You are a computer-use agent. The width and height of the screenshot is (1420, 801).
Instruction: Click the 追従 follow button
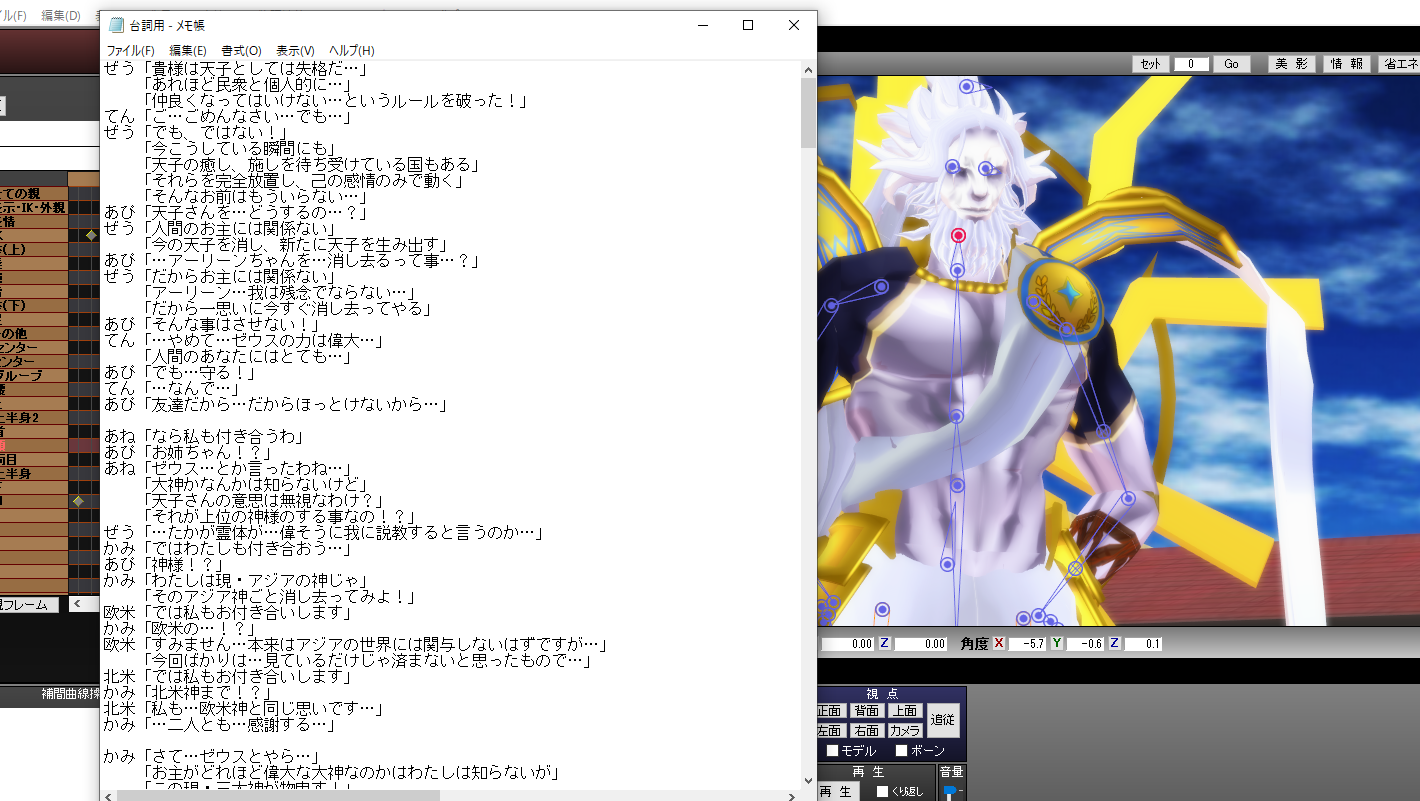tap(943, 720)
